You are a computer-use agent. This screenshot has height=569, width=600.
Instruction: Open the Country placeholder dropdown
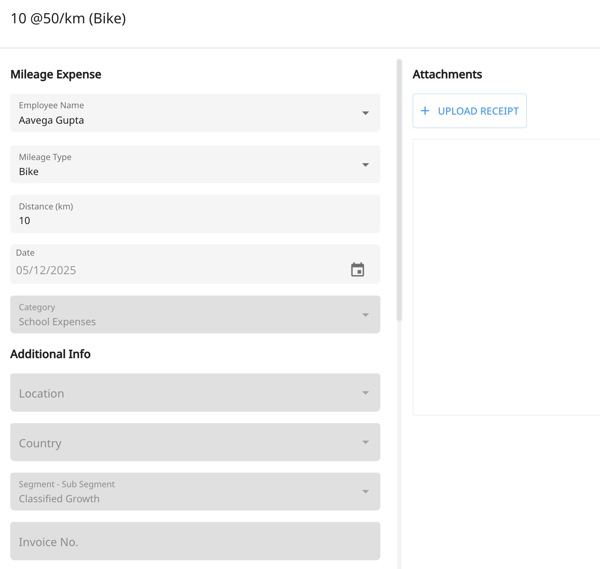(x=180, y=442)
